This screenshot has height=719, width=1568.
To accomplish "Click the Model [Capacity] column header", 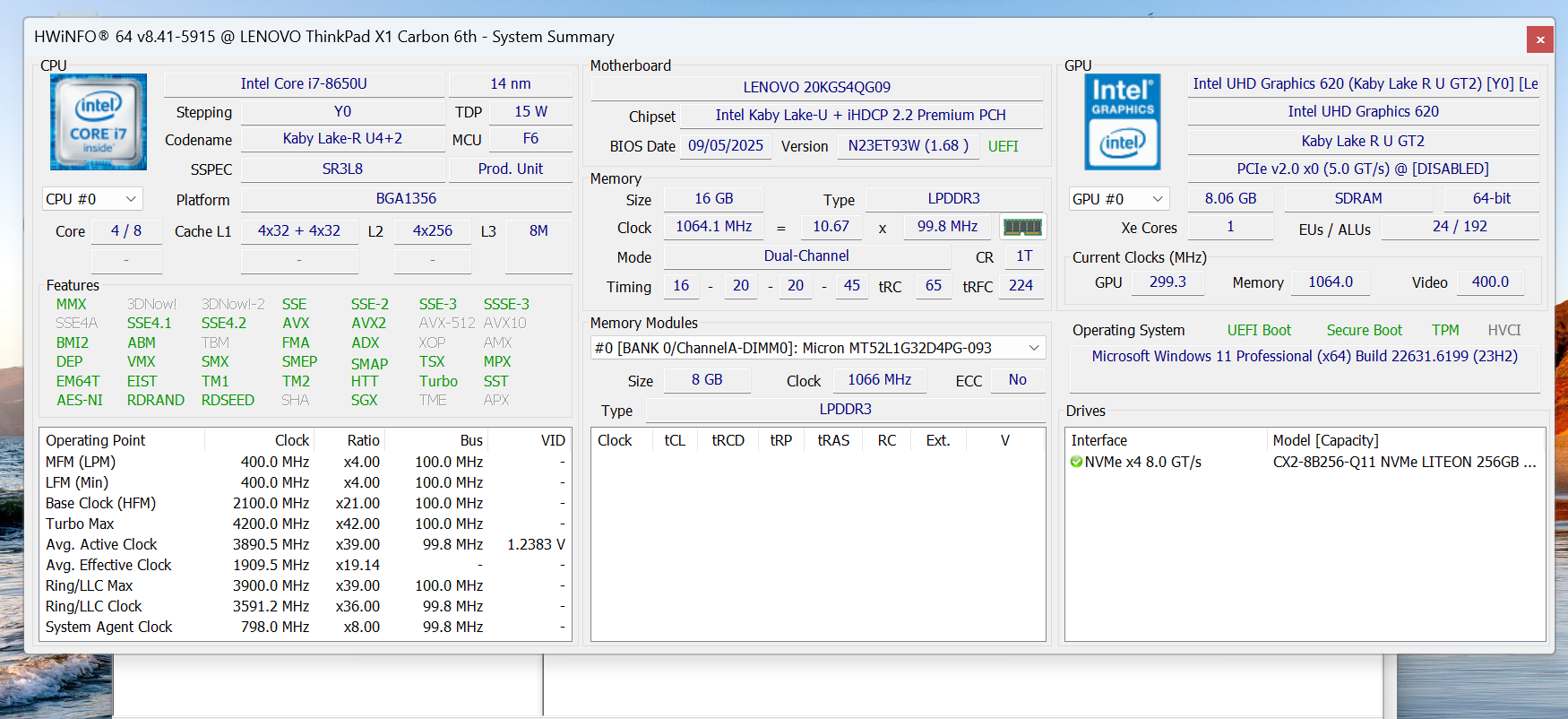I will click(1326, 441).
